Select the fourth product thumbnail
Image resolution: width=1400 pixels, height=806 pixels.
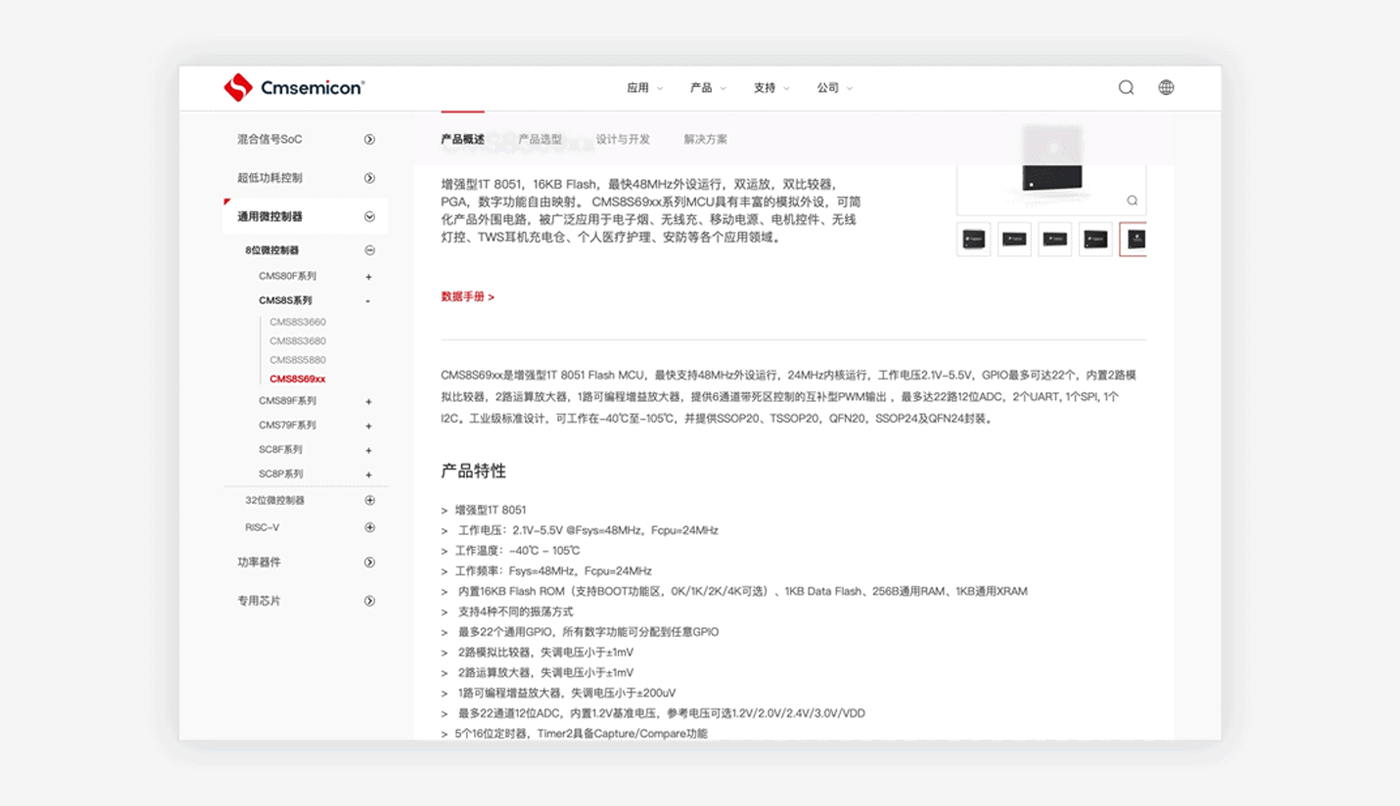(x=1096, y=239)
